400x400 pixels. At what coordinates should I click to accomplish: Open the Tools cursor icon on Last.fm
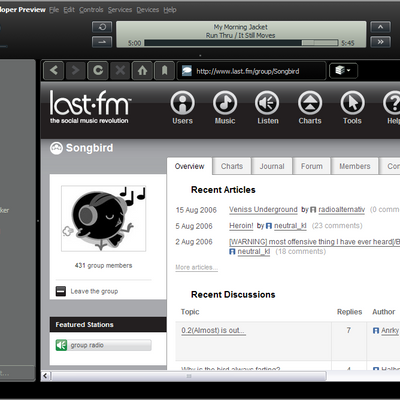click(352, 103)
